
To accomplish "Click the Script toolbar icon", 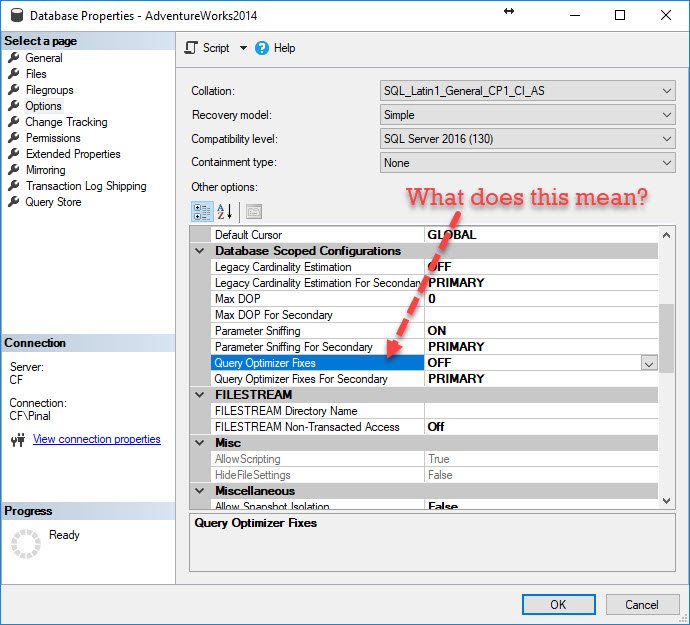I will pyautogui.click(x=191, y=48).
